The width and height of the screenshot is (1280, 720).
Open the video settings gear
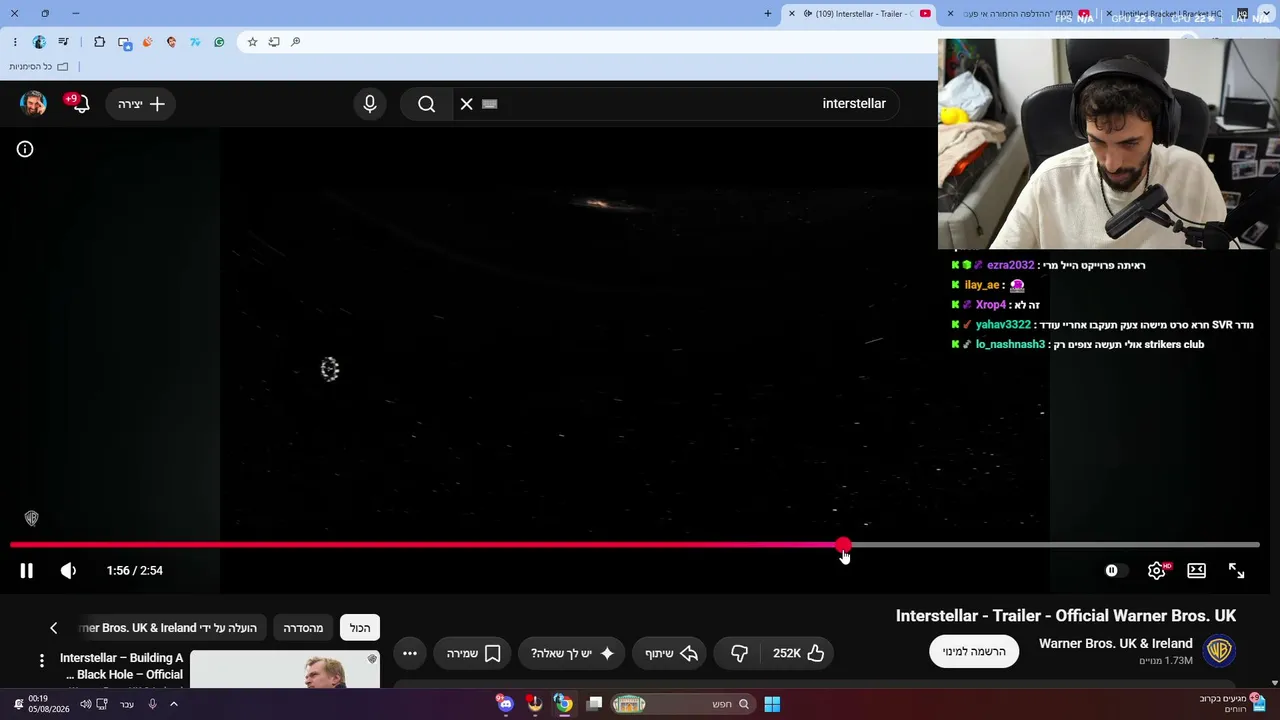1156,571
